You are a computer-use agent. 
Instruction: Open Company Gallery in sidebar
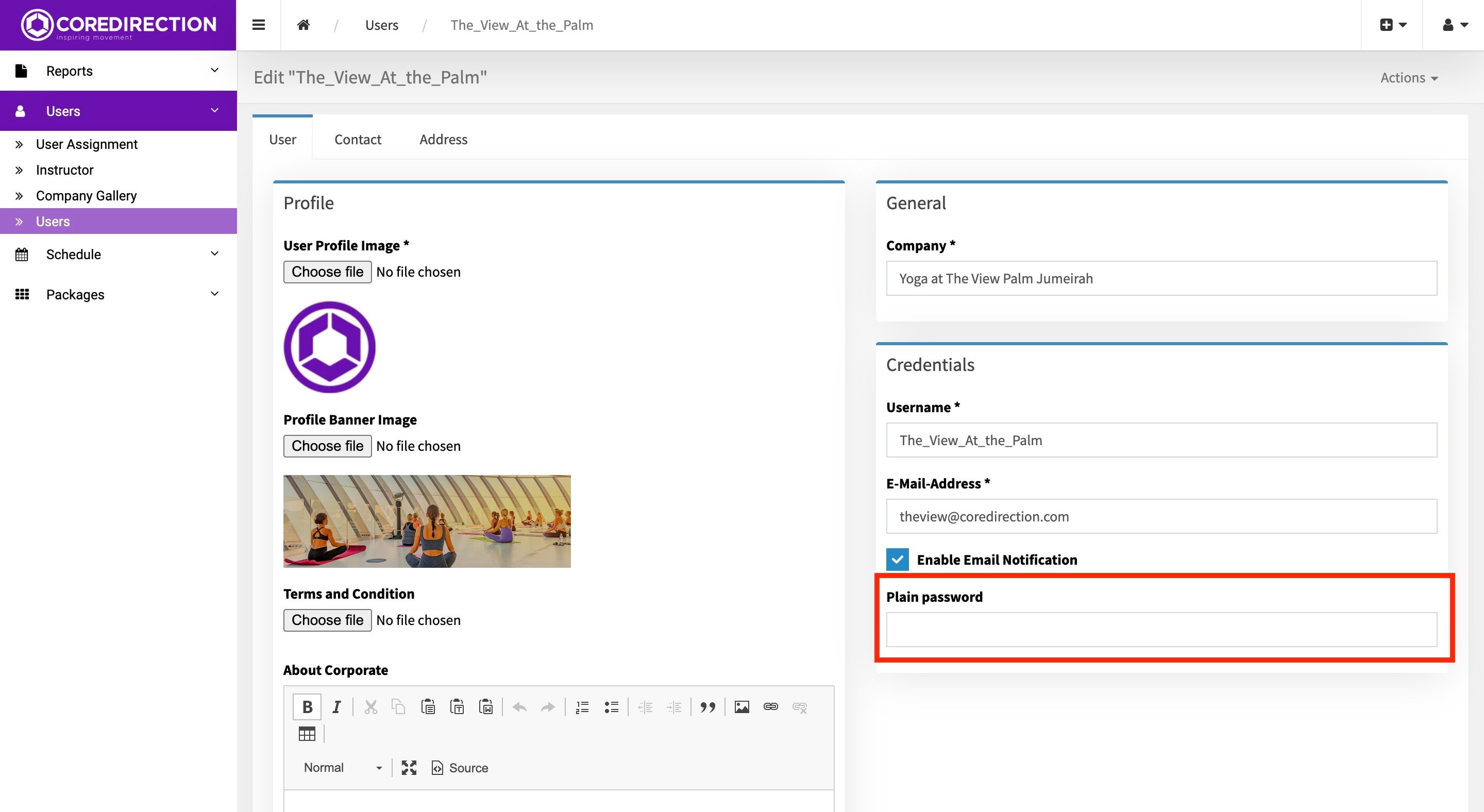pos(118,195)
